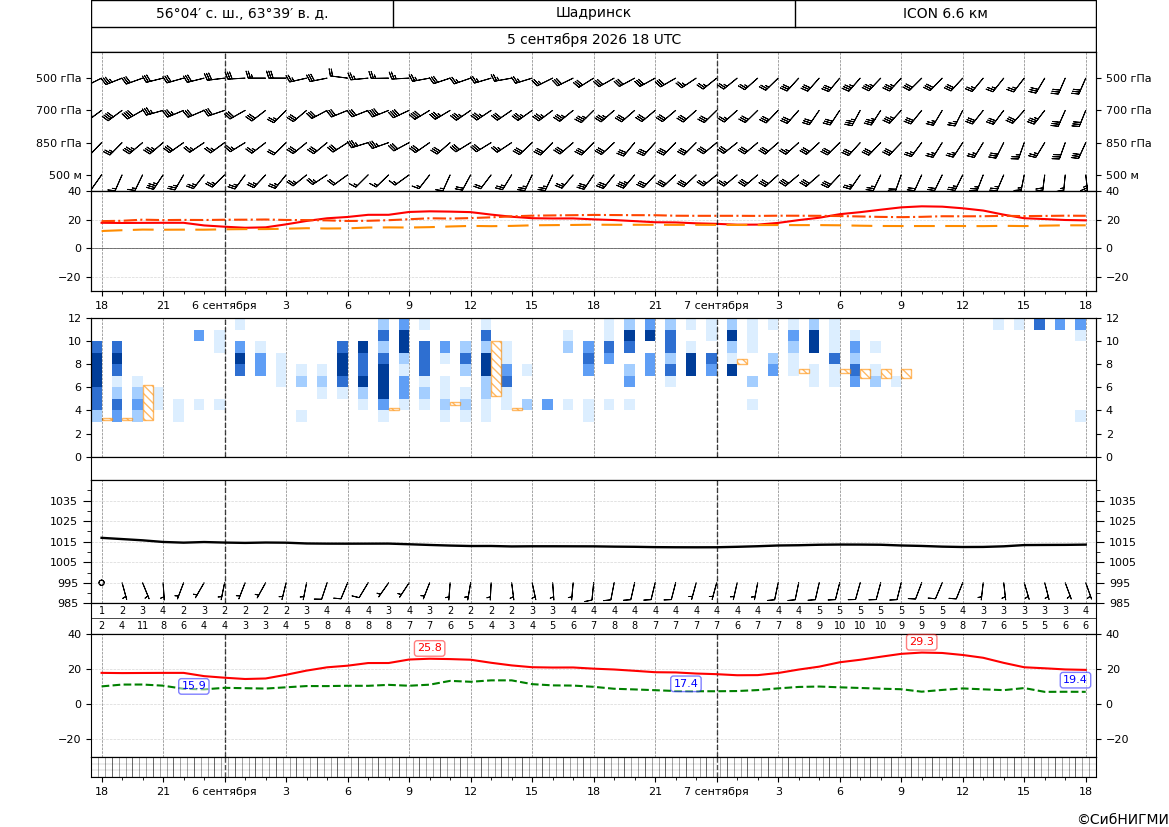Click the right 850 гПа level label
The width and height of the screenshot is (1169, 827).
coord(1128,143)
